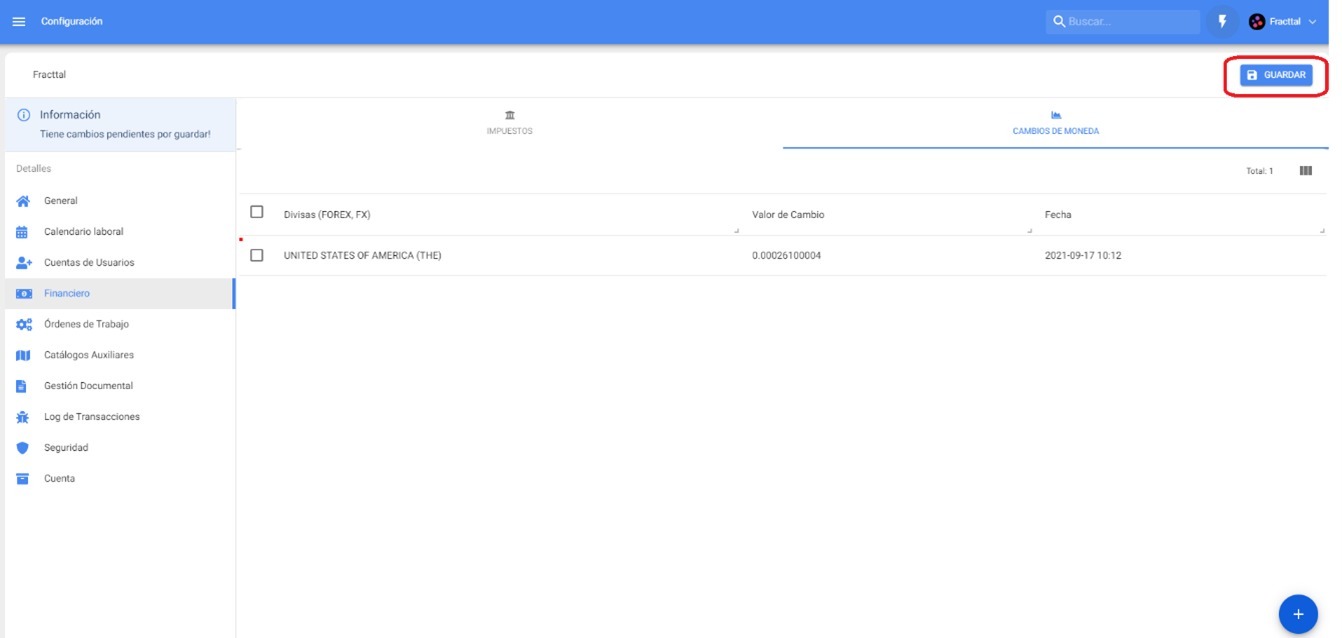This screenshot has height=638, width=1342.
Task: Toggle the select-all checkbox in table header
Action: pos(257,212)
